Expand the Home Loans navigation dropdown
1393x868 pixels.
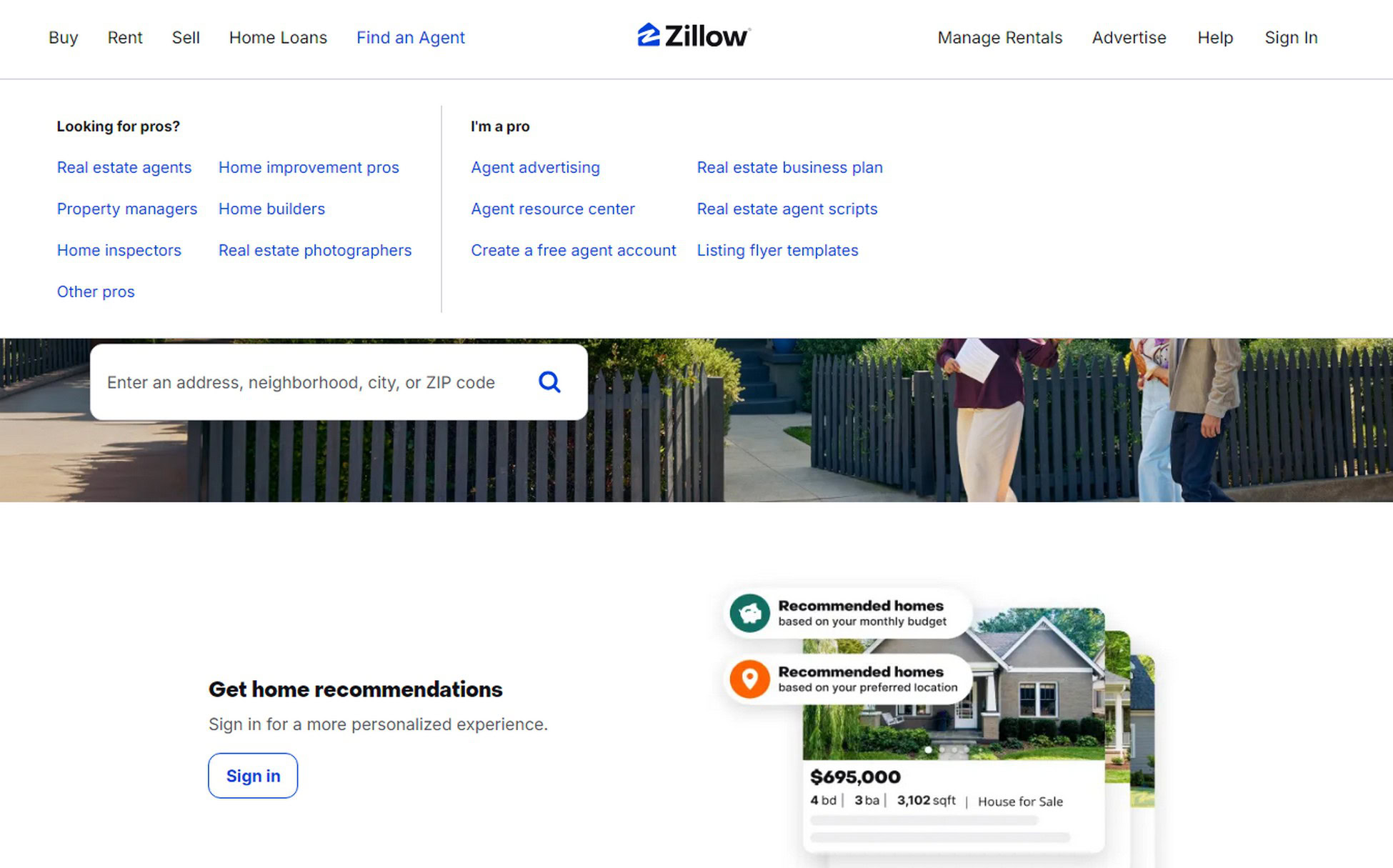coord(277,37)
